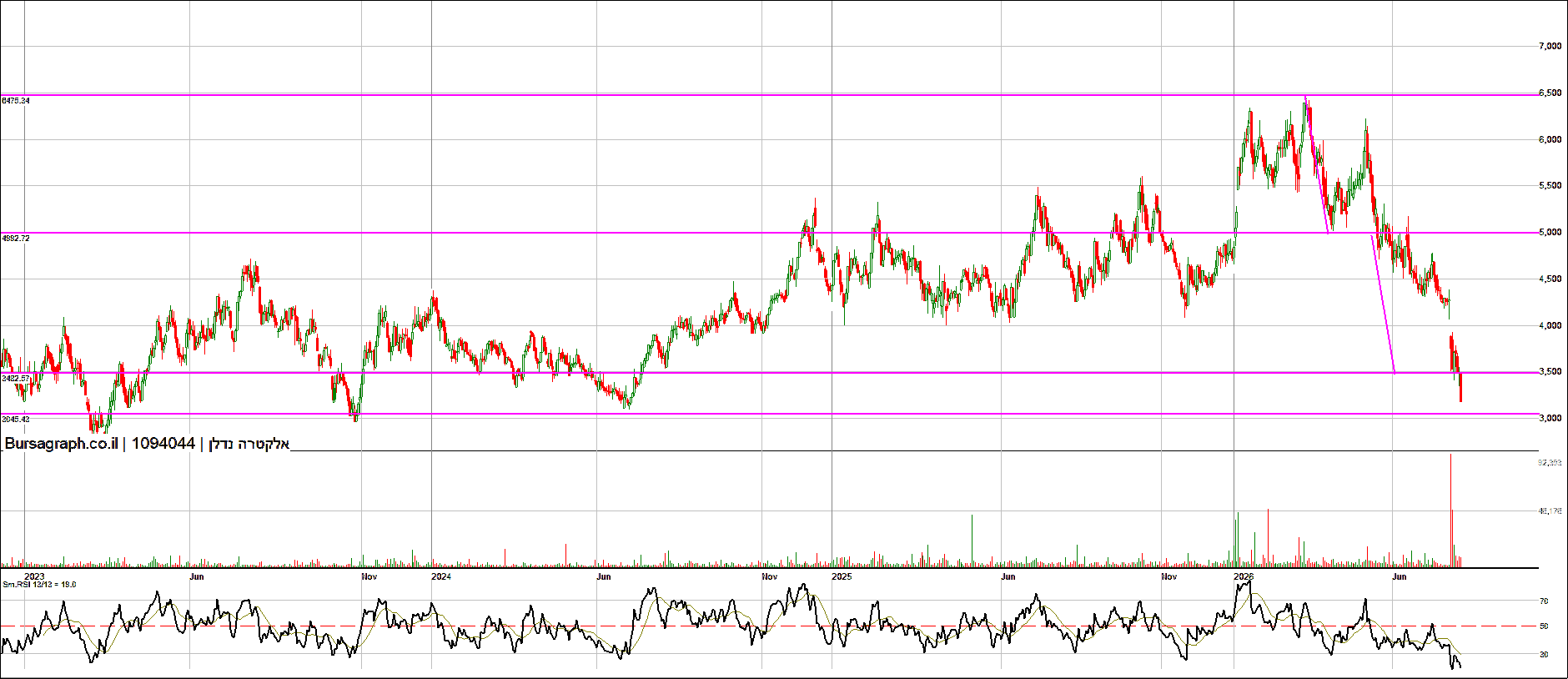1568x679 pixels.
Task: Click the Nov label just before 2026
Action: point(1169,576)
